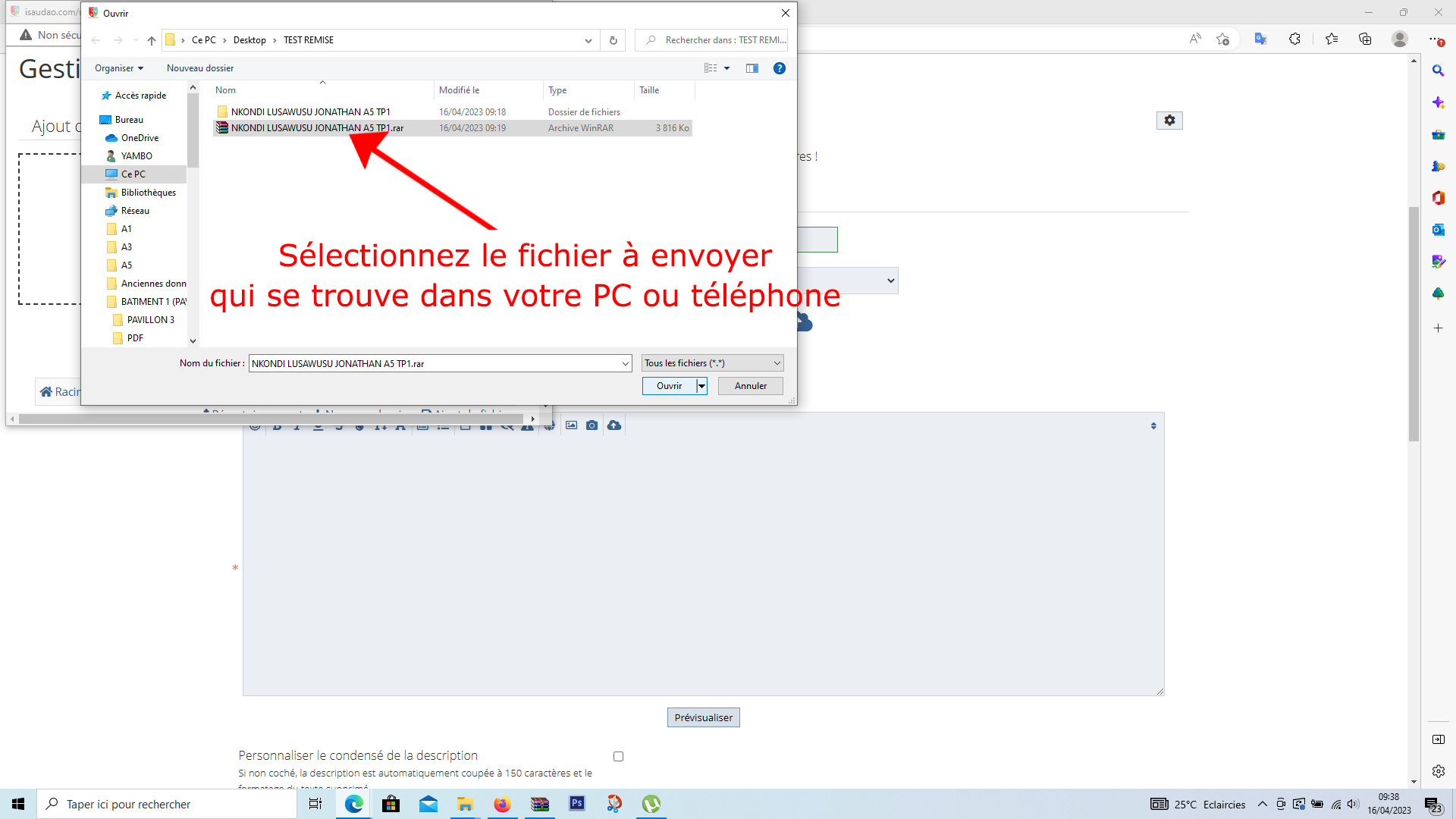
Task: Click the cloud upload icon in editor toolbar
Action: pyautogui.click(x=614, y=425)
